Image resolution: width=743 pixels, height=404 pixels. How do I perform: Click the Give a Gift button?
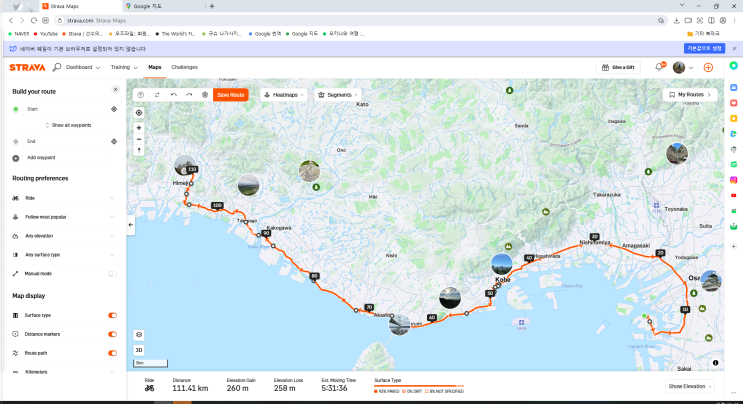click(619, 67)
